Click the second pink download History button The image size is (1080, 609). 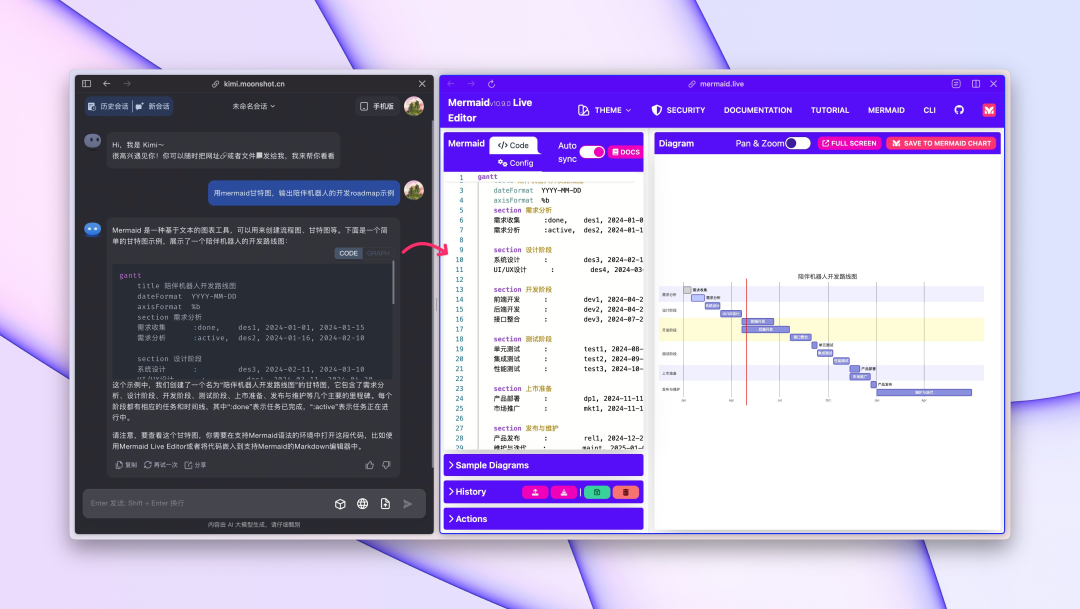click(563, 492)
